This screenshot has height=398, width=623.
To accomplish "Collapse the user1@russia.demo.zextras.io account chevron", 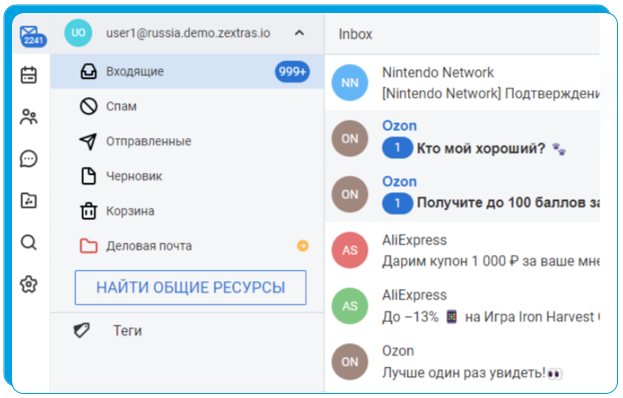I will (x=299, y=33).
